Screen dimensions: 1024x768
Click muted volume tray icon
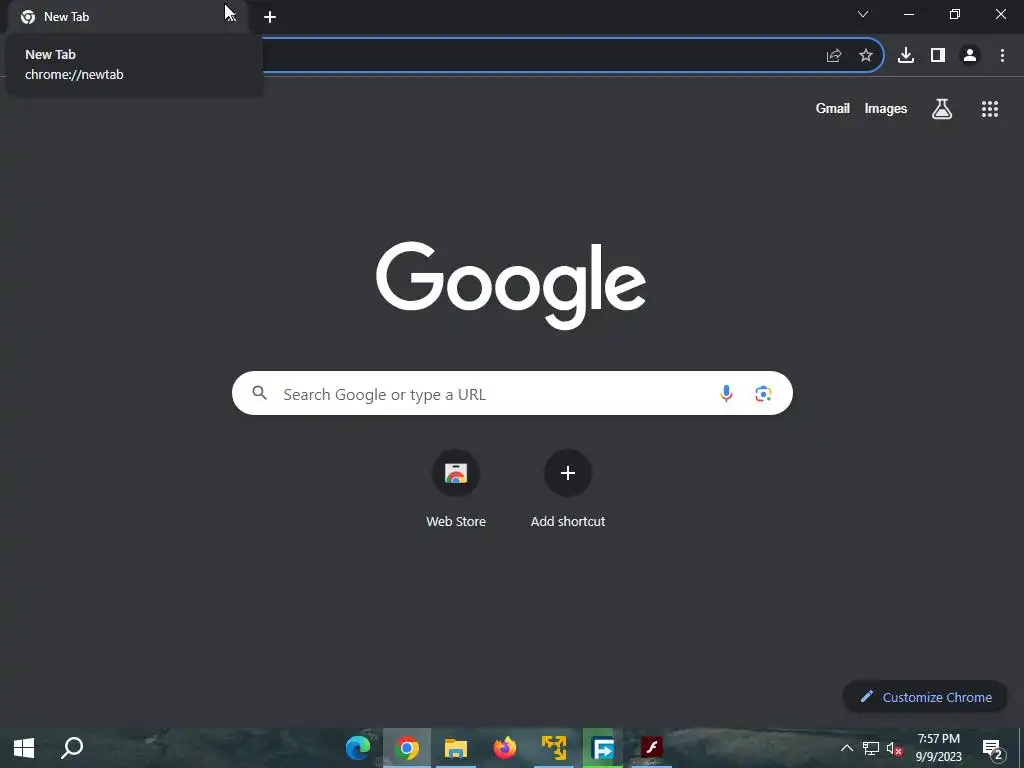[895, 748]
